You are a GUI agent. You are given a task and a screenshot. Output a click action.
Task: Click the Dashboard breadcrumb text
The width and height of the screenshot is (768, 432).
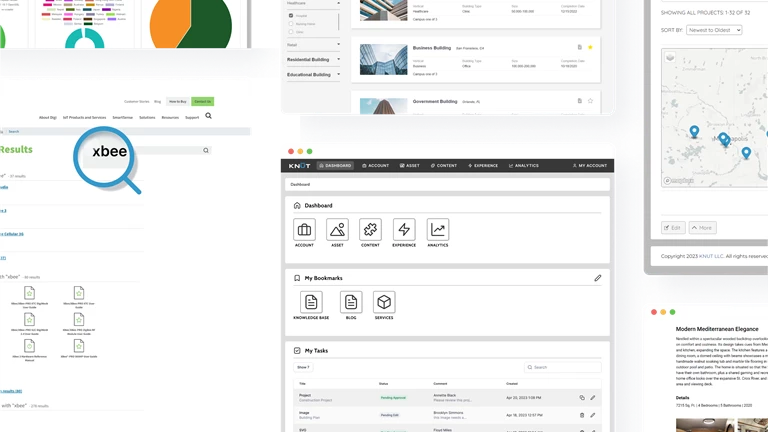(300, 185)
